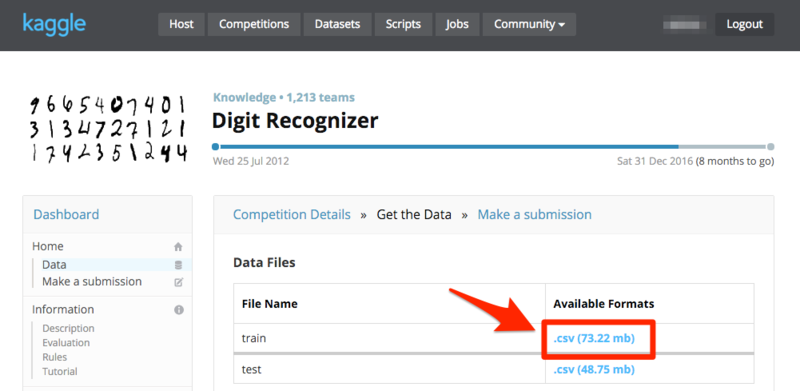Open Rules in the sidebar
Image resolution: width=800 pixels, height=391 pixels.
(x=55, y=357)
